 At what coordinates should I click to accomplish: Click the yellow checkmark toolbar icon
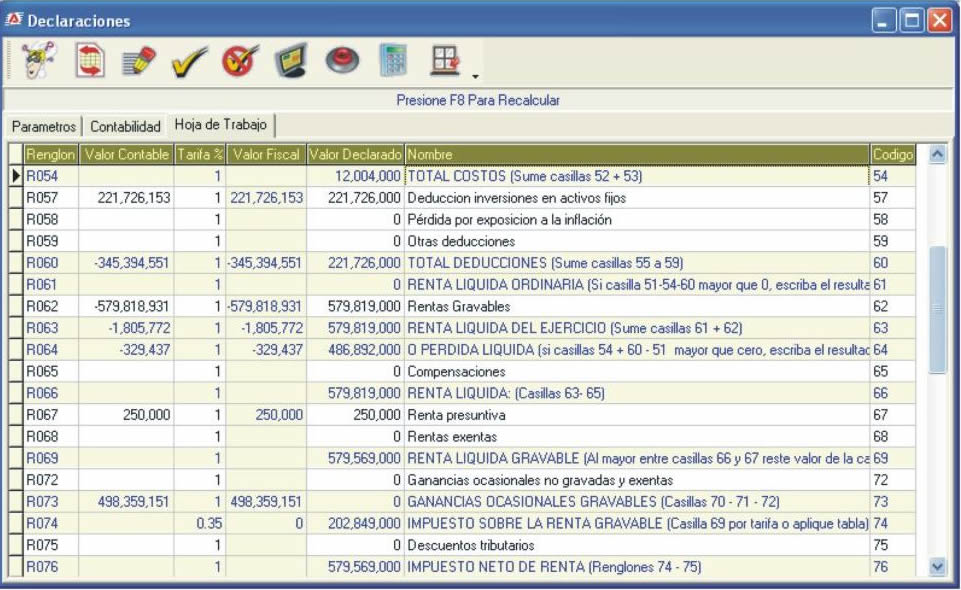[x=189, y=61]
